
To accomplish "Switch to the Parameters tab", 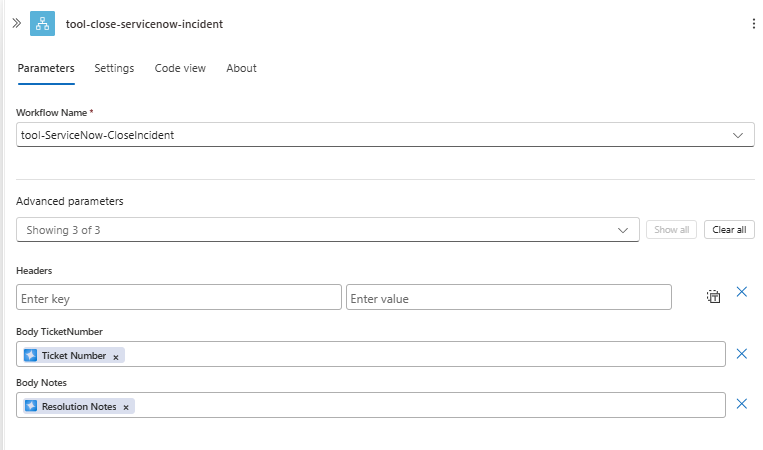I will [x=46, y=68].
